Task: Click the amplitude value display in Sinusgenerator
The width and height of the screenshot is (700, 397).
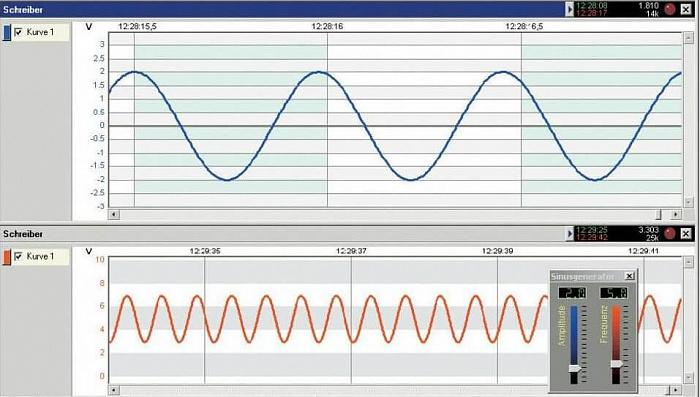Action: click(572, 293)
